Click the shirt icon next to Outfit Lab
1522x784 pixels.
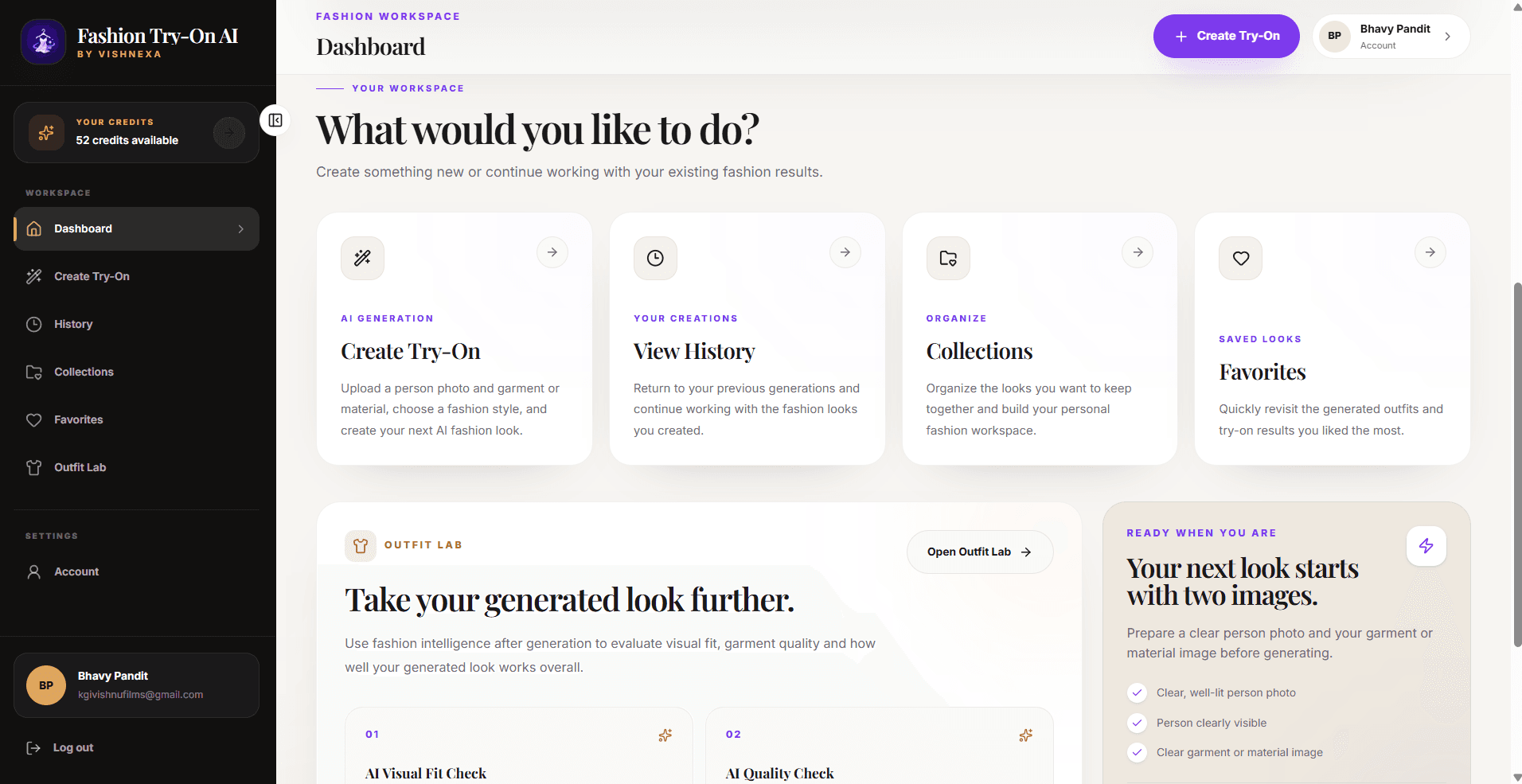click(x=34, y=467)
